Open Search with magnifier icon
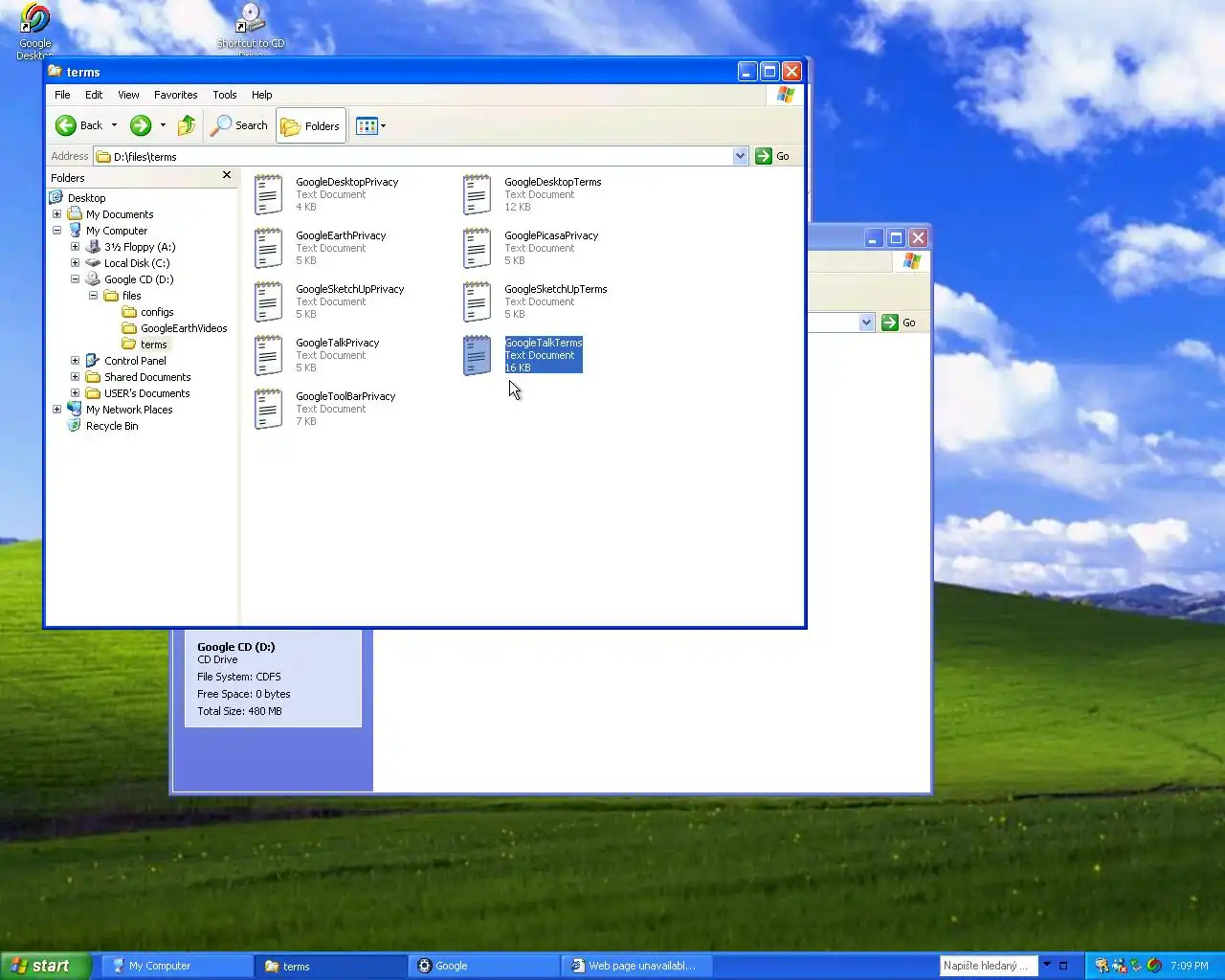This screenshot has width=1225, height=980. click(221, 125)
